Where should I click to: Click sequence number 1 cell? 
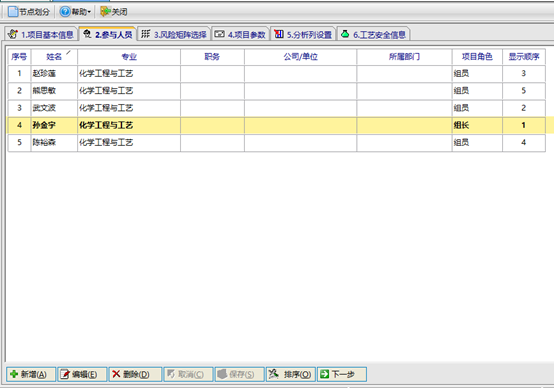pos(19,74)
